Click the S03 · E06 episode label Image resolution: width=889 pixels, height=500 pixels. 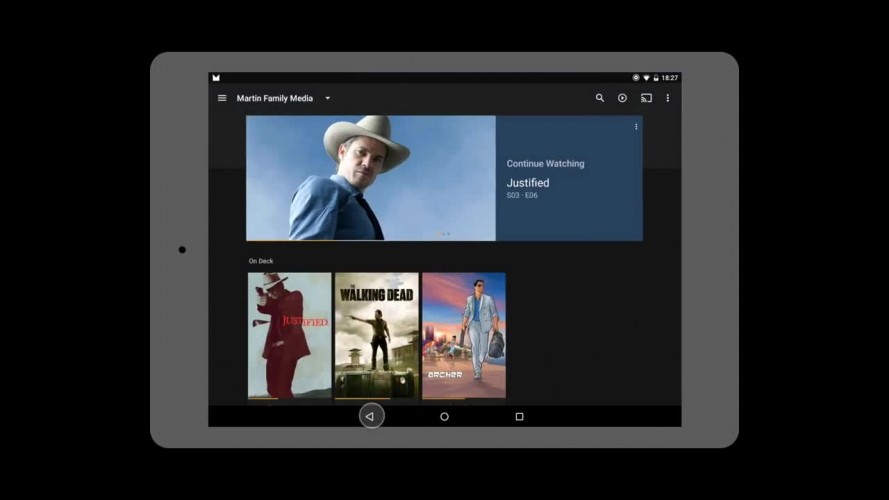(x=522, y=195)
